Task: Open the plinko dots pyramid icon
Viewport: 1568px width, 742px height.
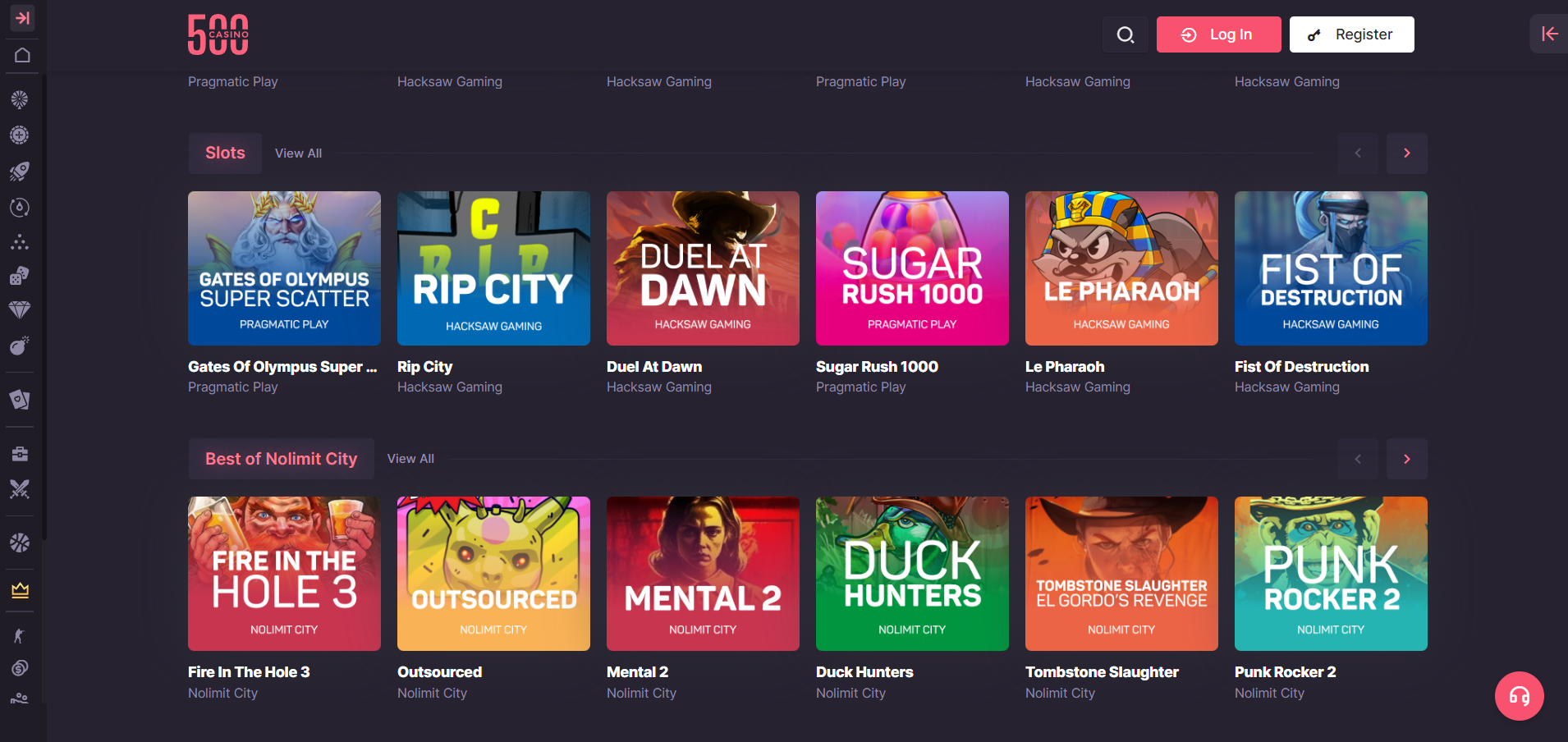Action: (20, 242)
